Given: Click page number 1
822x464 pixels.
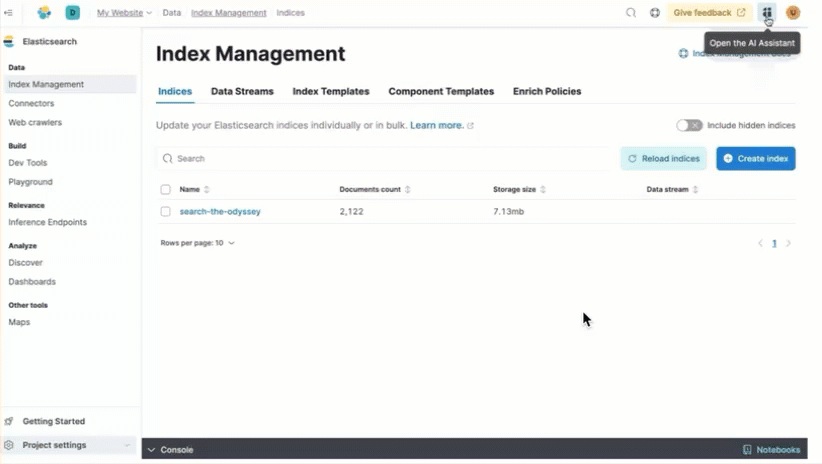Looking at the screenshot, I should pos(774,243).
